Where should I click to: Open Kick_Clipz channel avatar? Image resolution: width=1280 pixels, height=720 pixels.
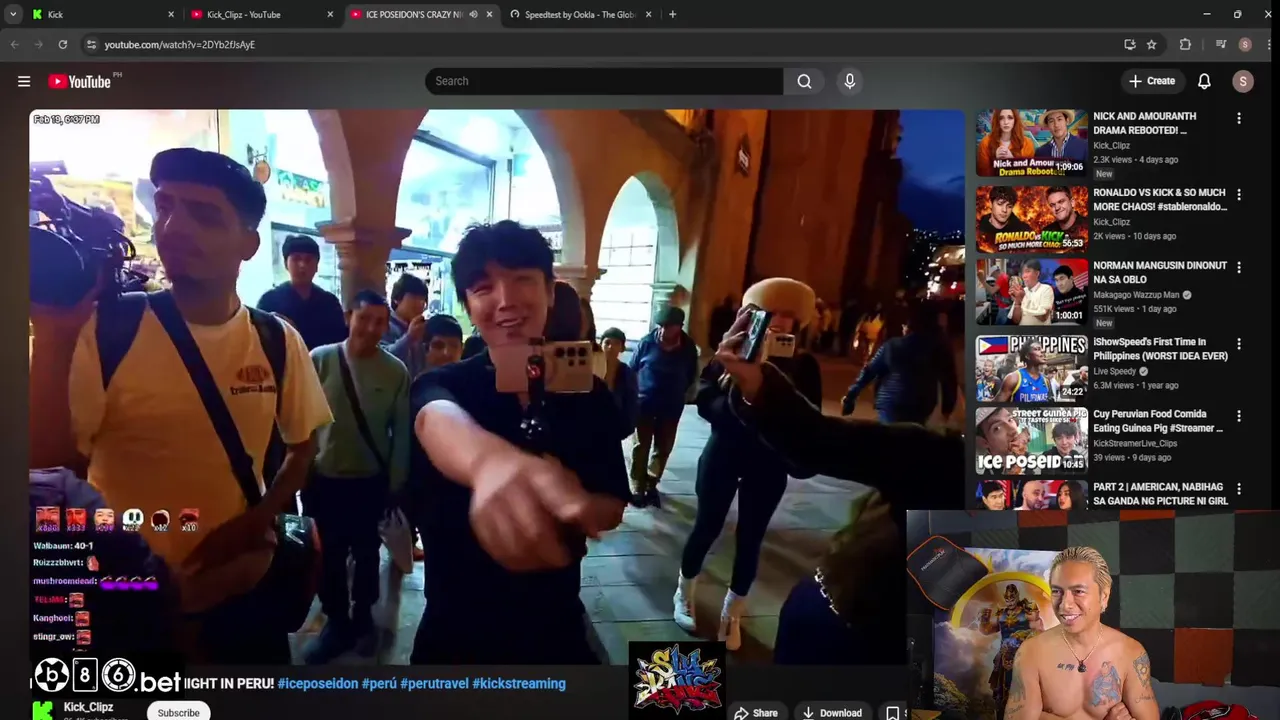tap(42, 710)
